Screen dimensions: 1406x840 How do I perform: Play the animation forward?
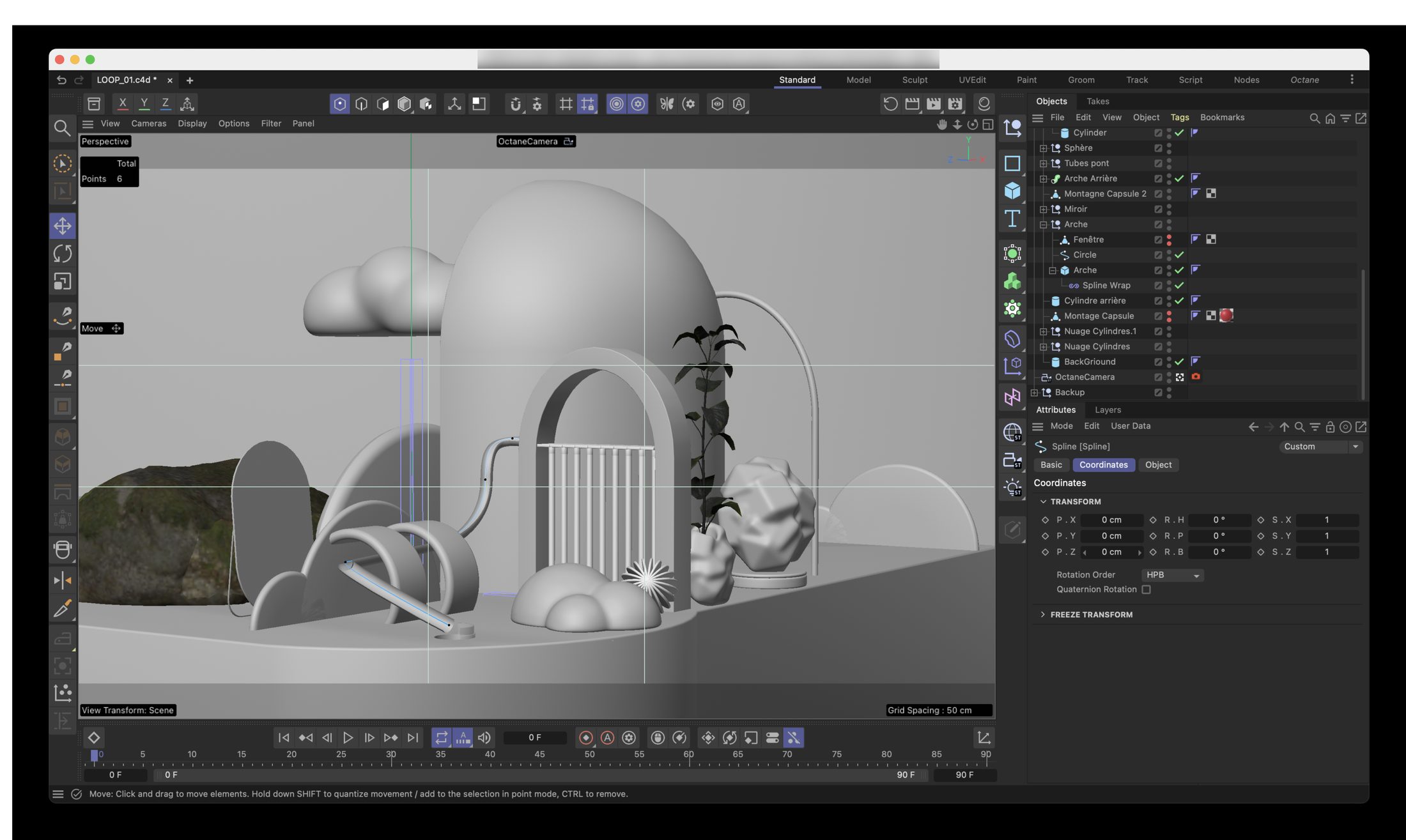coord(348,738)
